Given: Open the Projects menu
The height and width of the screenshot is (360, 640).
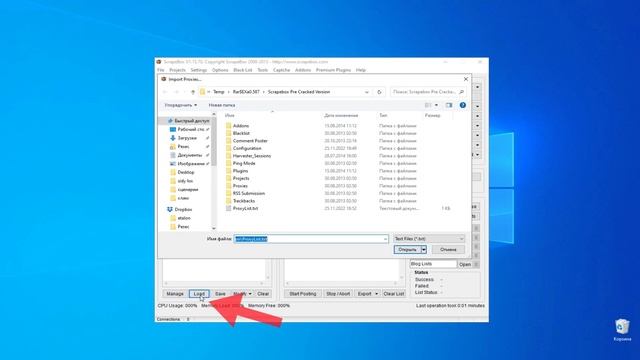Looking at the screenshot, I should 177,70.
